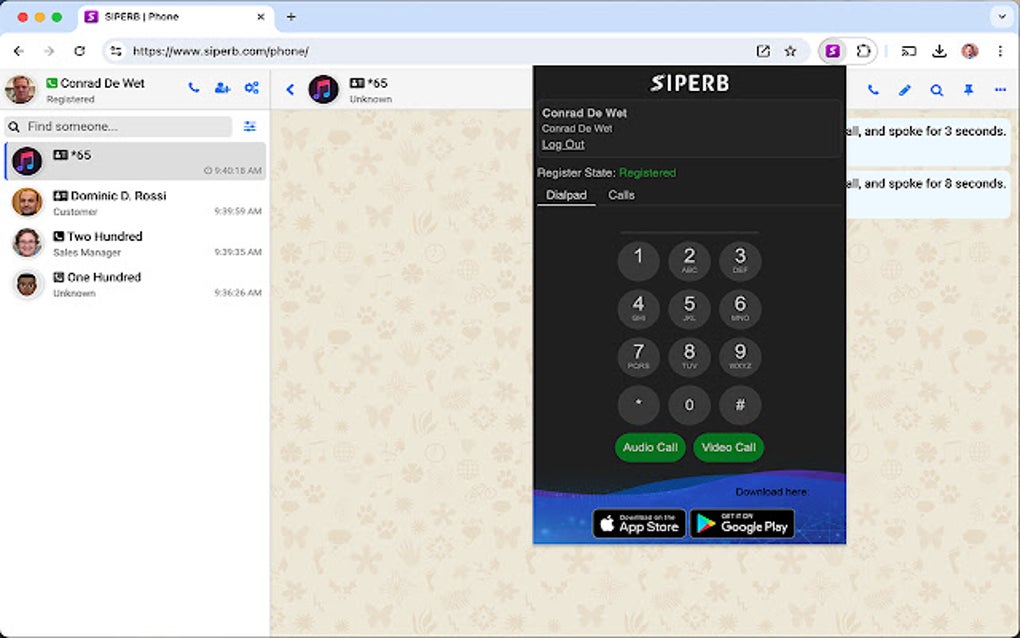This screenshot has width=1020, height=638.
Task: Open settings via the gear icon
Action: (x=252, y=89)
